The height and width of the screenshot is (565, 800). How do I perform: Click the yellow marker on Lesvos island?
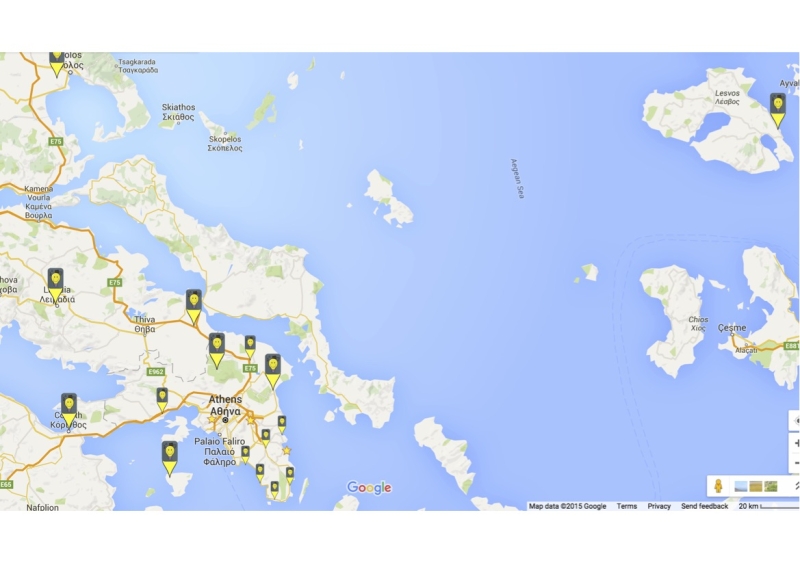point(778,110)
